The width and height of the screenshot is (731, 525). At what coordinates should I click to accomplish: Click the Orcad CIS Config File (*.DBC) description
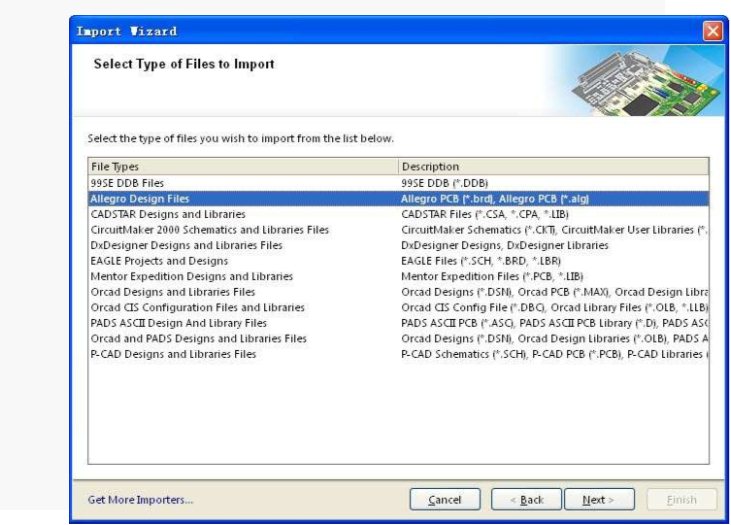pyautogui.click(x=554, y=308)
